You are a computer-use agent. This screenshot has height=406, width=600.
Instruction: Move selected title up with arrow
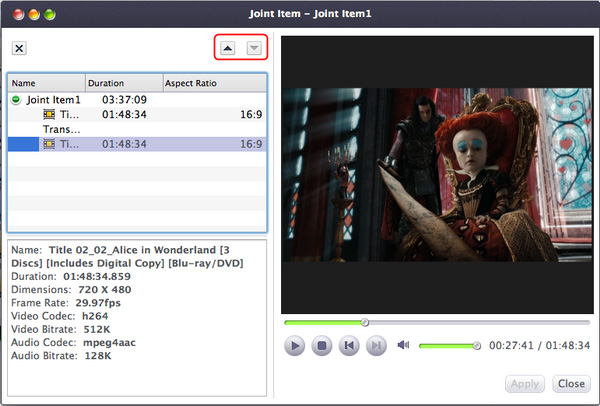point(228,48)
